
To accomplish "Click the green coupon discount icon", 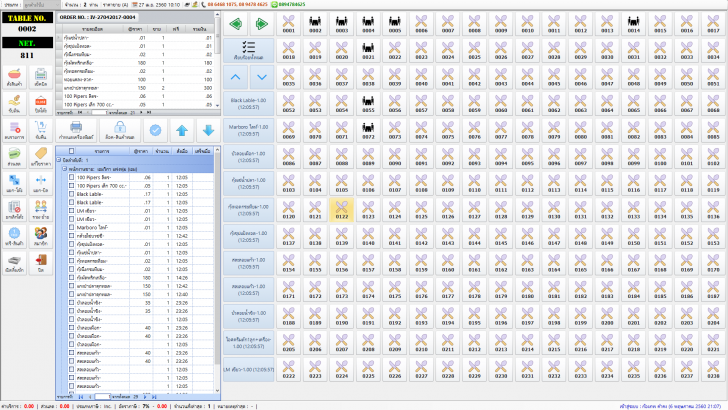I will pyautogui.click(x=14, y=156).
